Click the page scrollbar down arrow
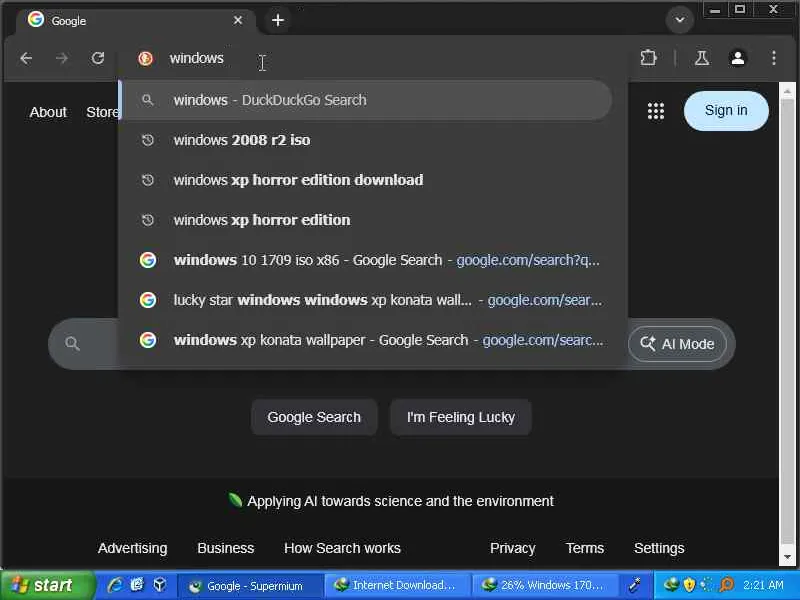The width and height of the screenshot is (800, 600). (x=787, y=557)
